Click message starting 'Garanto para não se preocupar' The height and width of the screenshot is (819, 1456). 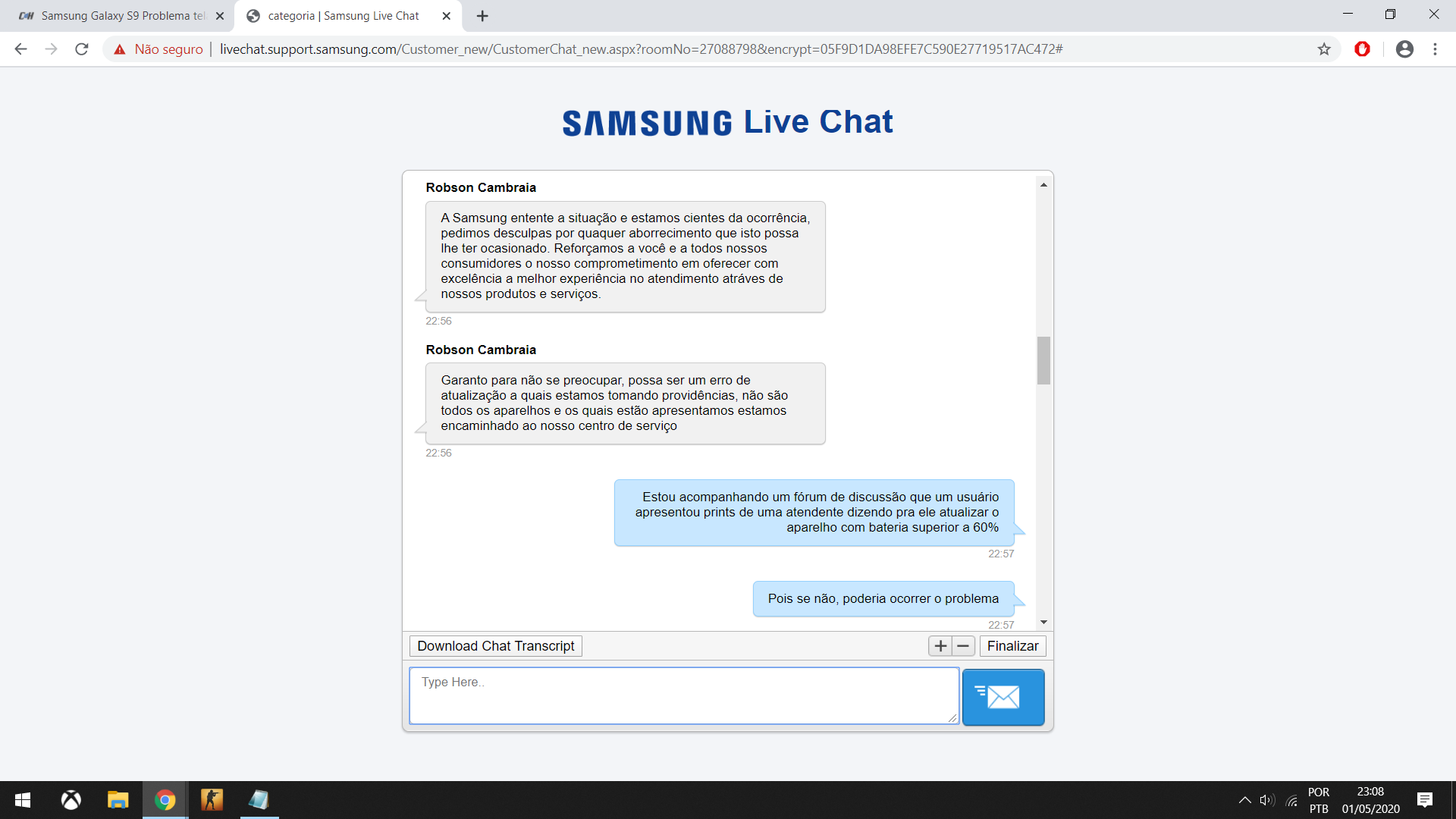click(626, 403)
